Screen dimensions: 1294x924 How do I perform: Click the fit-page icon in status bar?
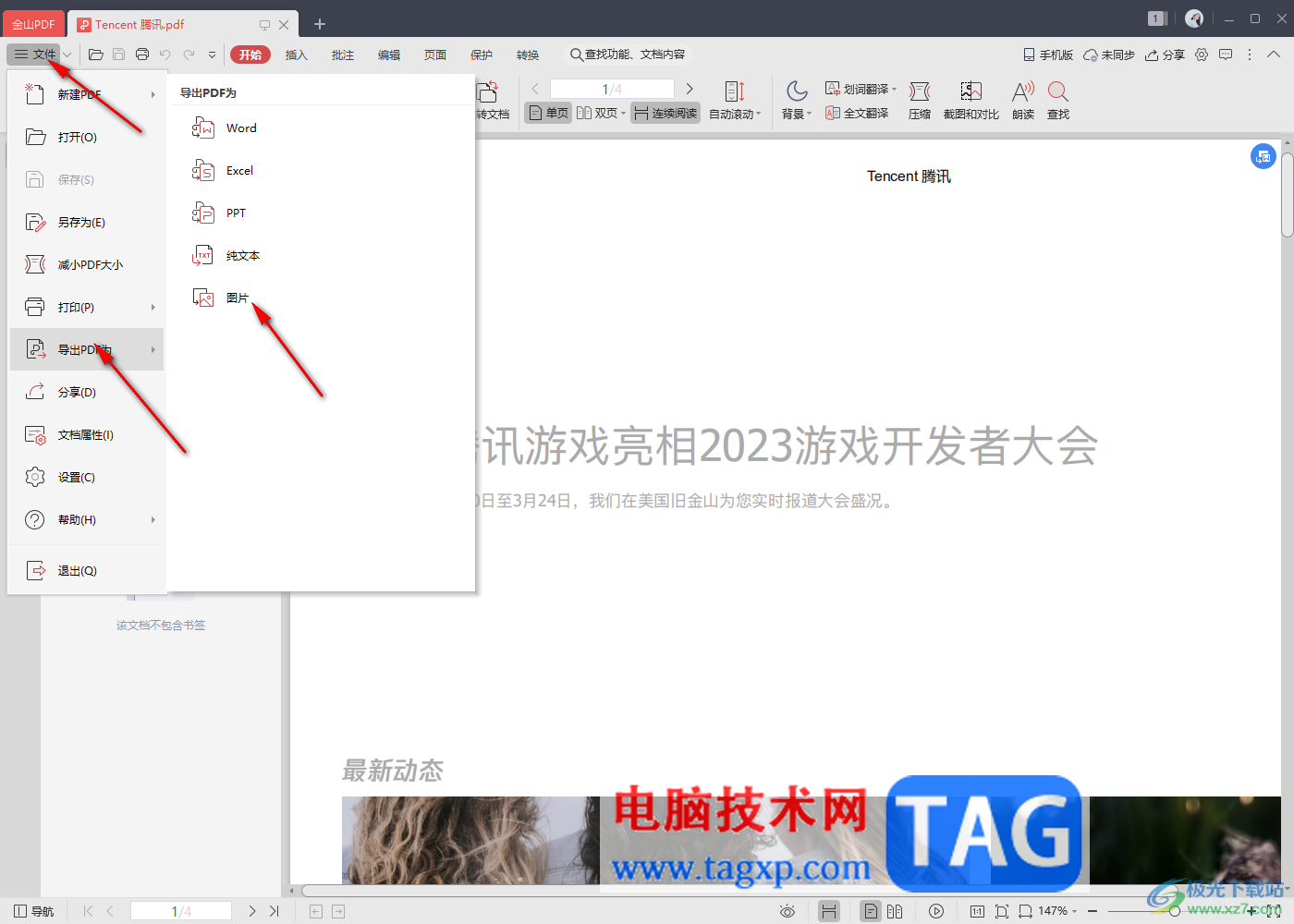[1002, 911]
